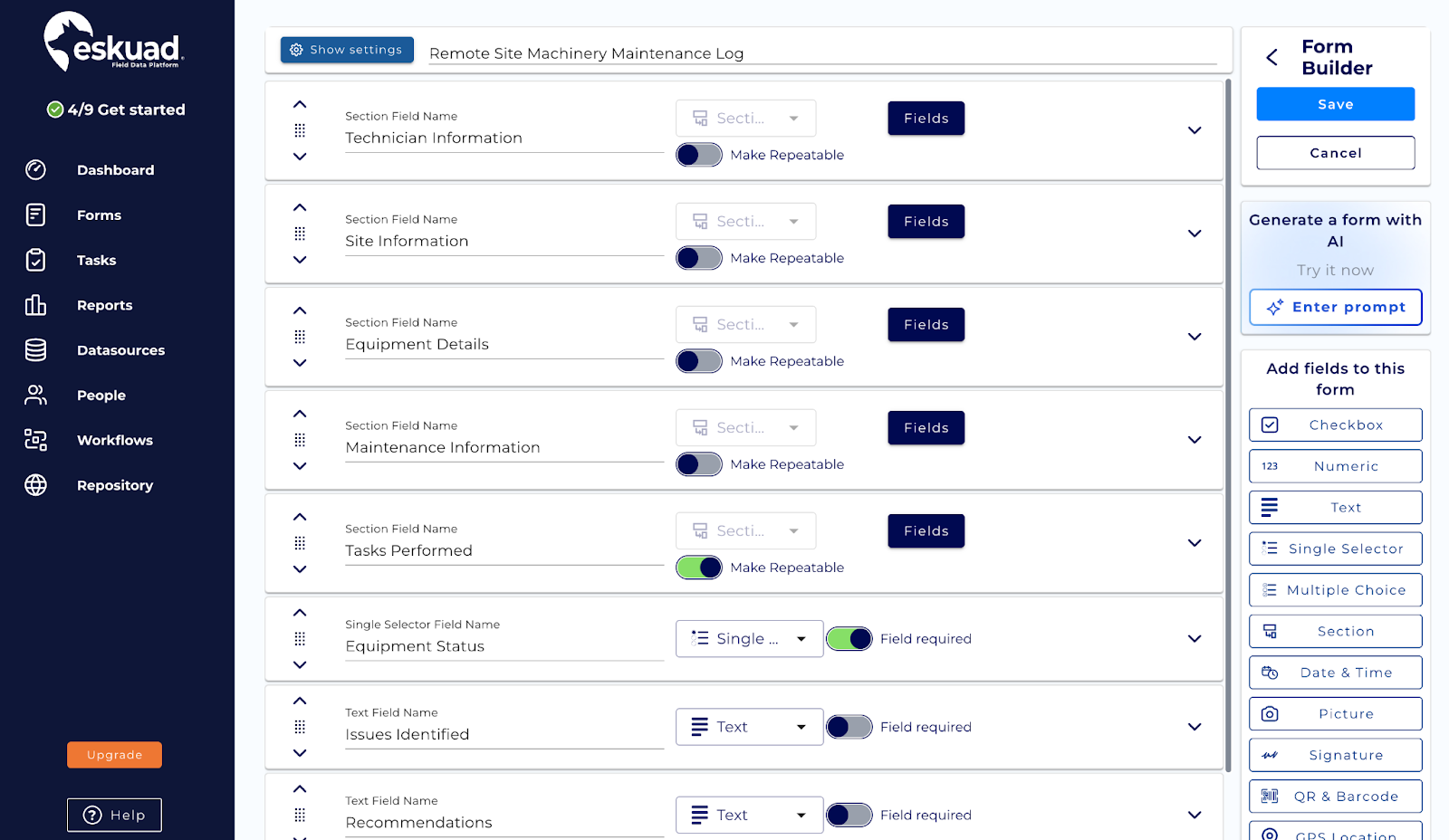Click the People icon in sidebar
Image resolution: width=1449 pixels, height=840 pixels.
[35, 395]
